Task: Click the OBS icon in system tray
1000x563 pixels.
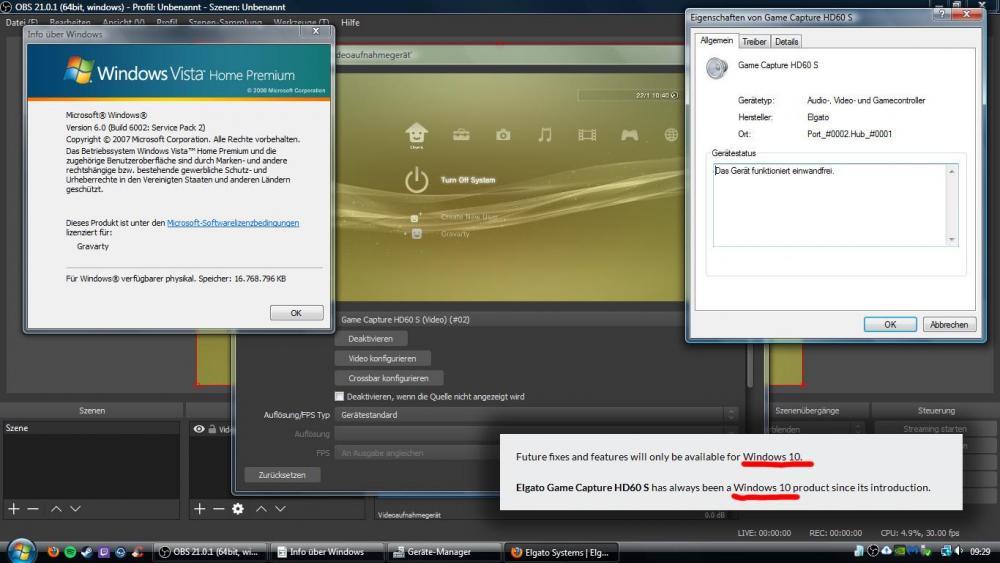Action: tap(873, 551)
